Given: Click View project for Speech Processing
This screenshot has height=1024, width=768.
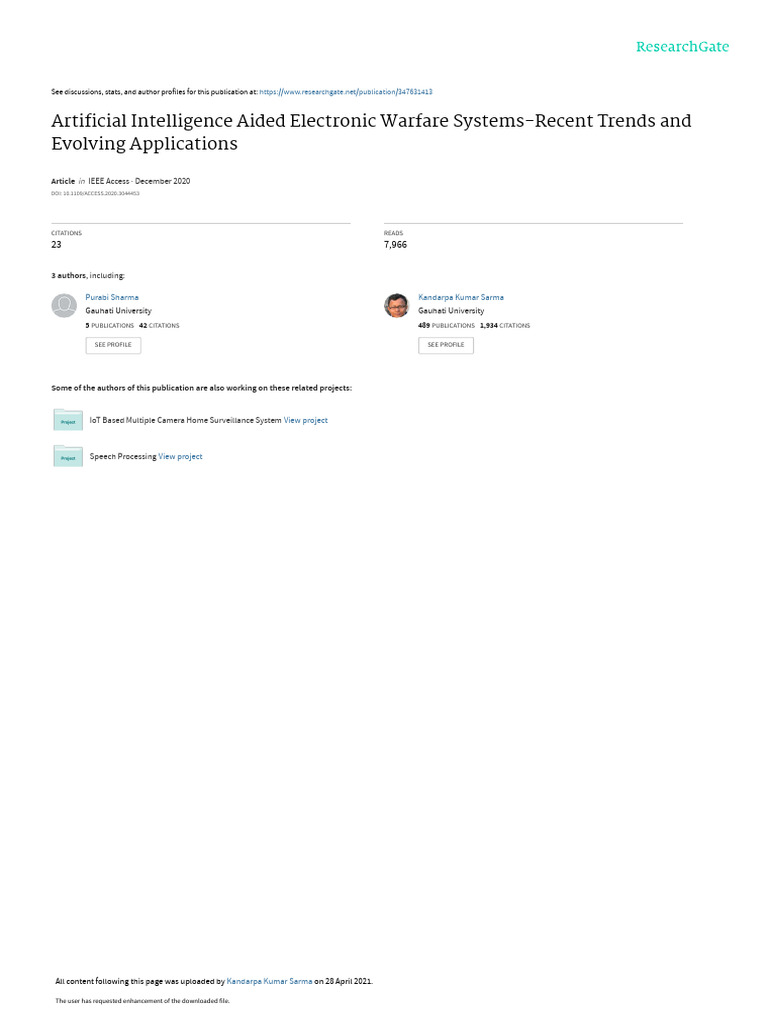Looking at the screenshot, I should [x=180, y=456].
